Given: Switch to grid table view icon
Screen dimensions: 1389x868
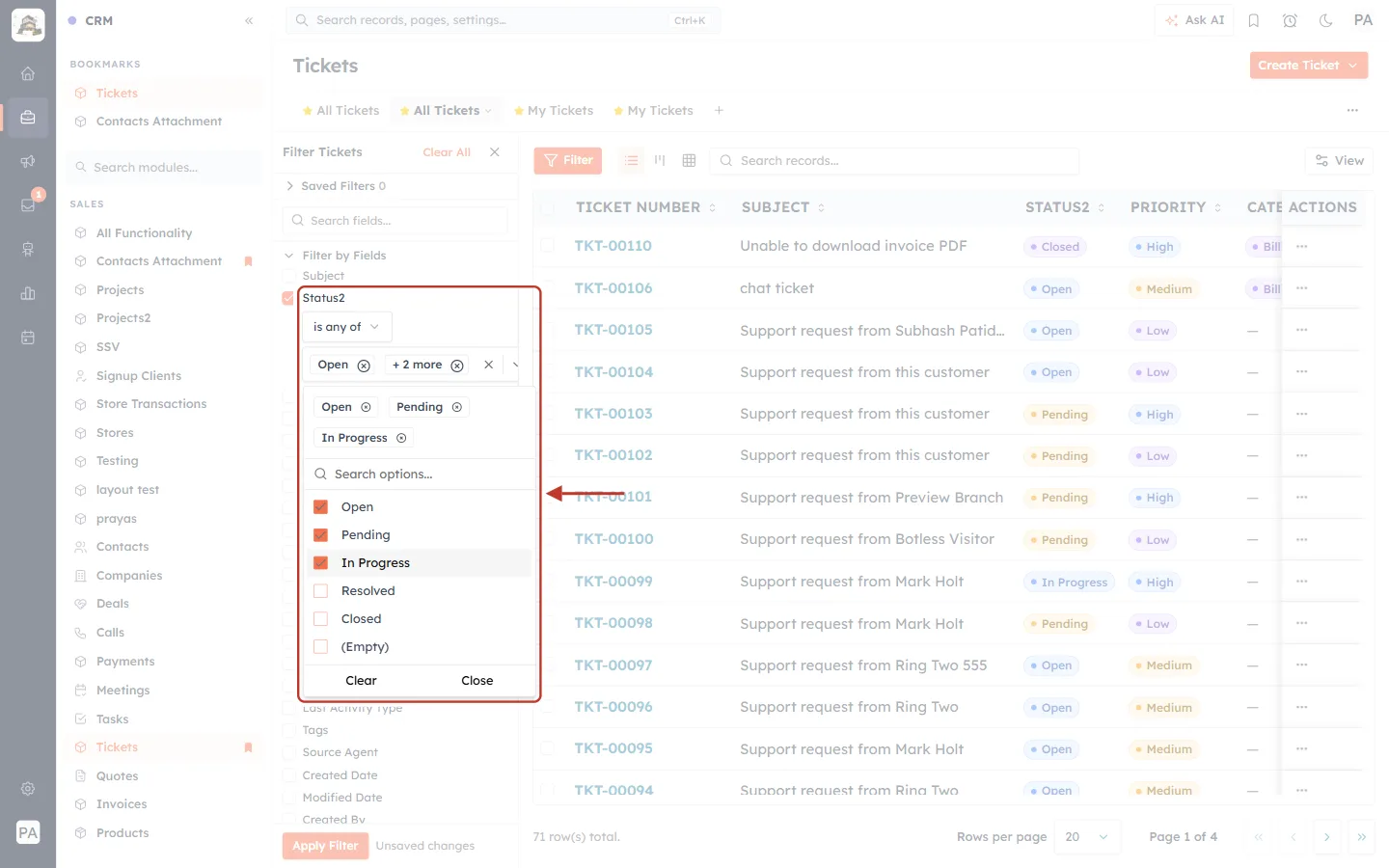Looking at the screenshot, I should 689,160.
